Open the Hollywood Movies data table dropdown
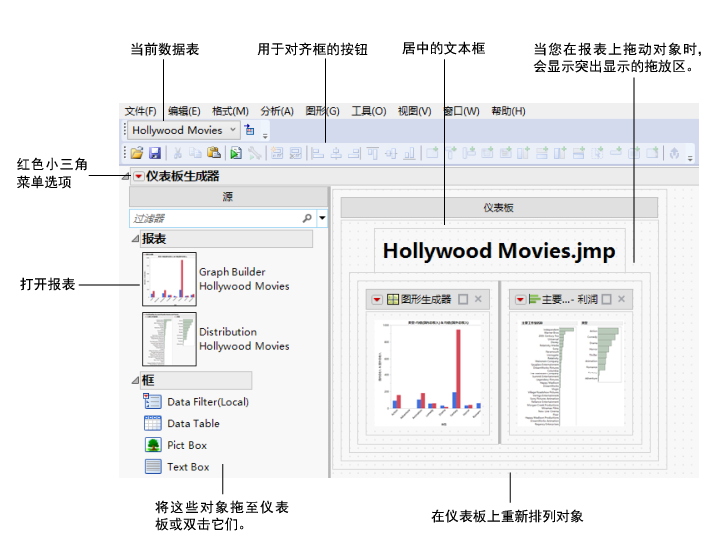This screenshot has height=534, width=710. tap(233, 130)
